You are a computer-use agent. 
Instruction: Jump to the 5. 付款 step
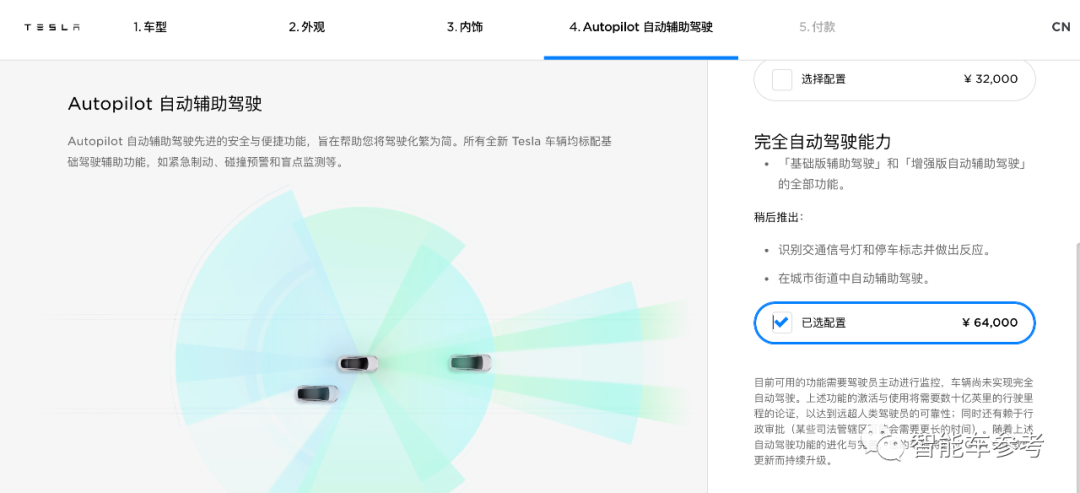pyautogui.click(x=817, y=28)
